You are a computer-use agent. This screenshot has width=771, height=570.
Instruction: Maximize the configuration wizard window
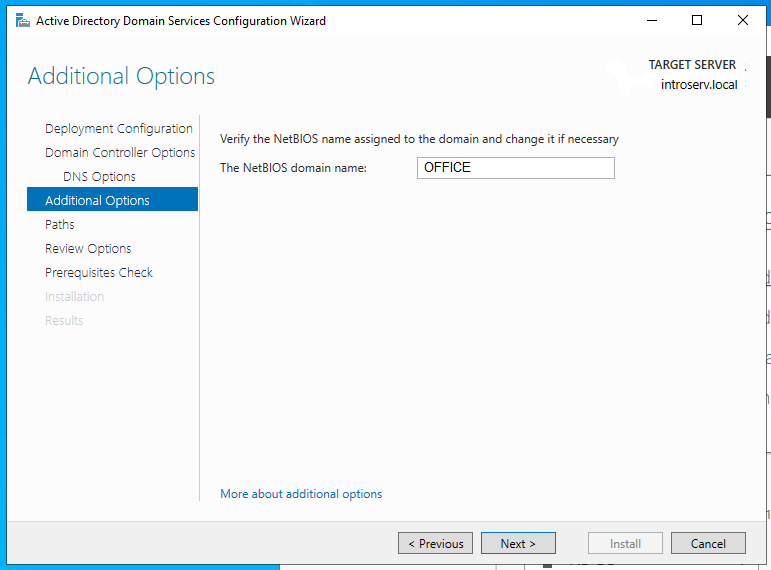click(x=697, y=20)
